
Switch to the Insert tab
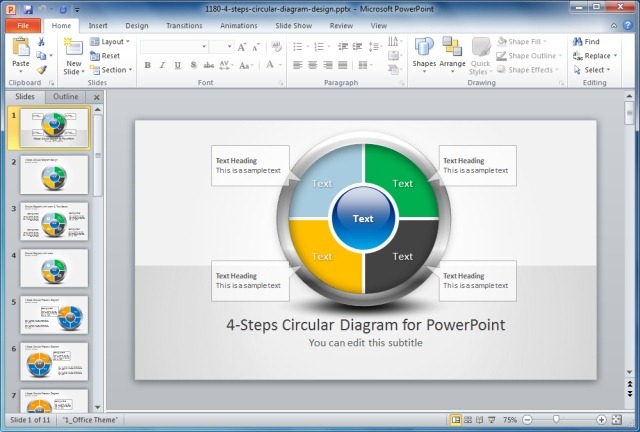pos(98,25)
